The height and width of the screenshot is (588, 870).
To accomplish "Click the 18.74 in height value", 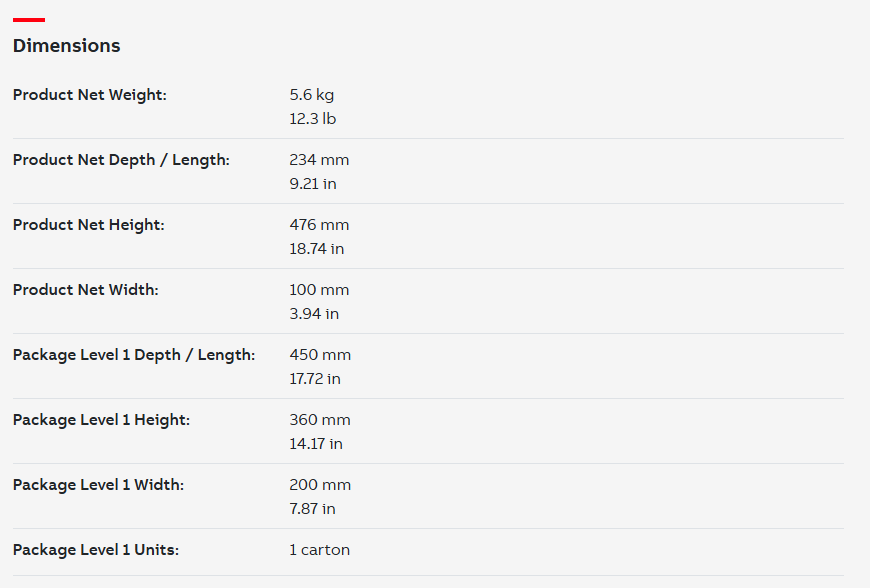I will 317,249.
